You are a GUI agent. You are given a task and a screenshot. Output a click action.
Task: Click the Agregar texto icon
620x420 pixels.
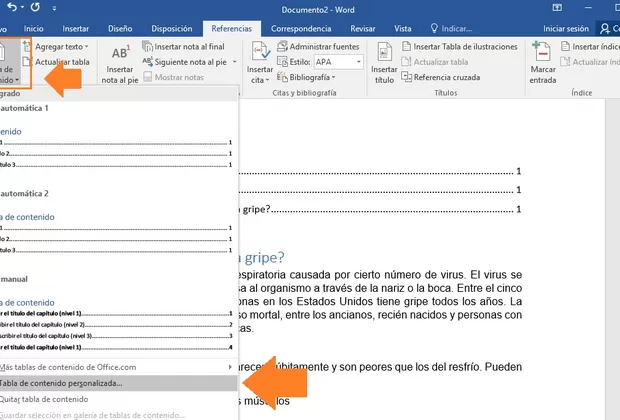pos(27,47)
